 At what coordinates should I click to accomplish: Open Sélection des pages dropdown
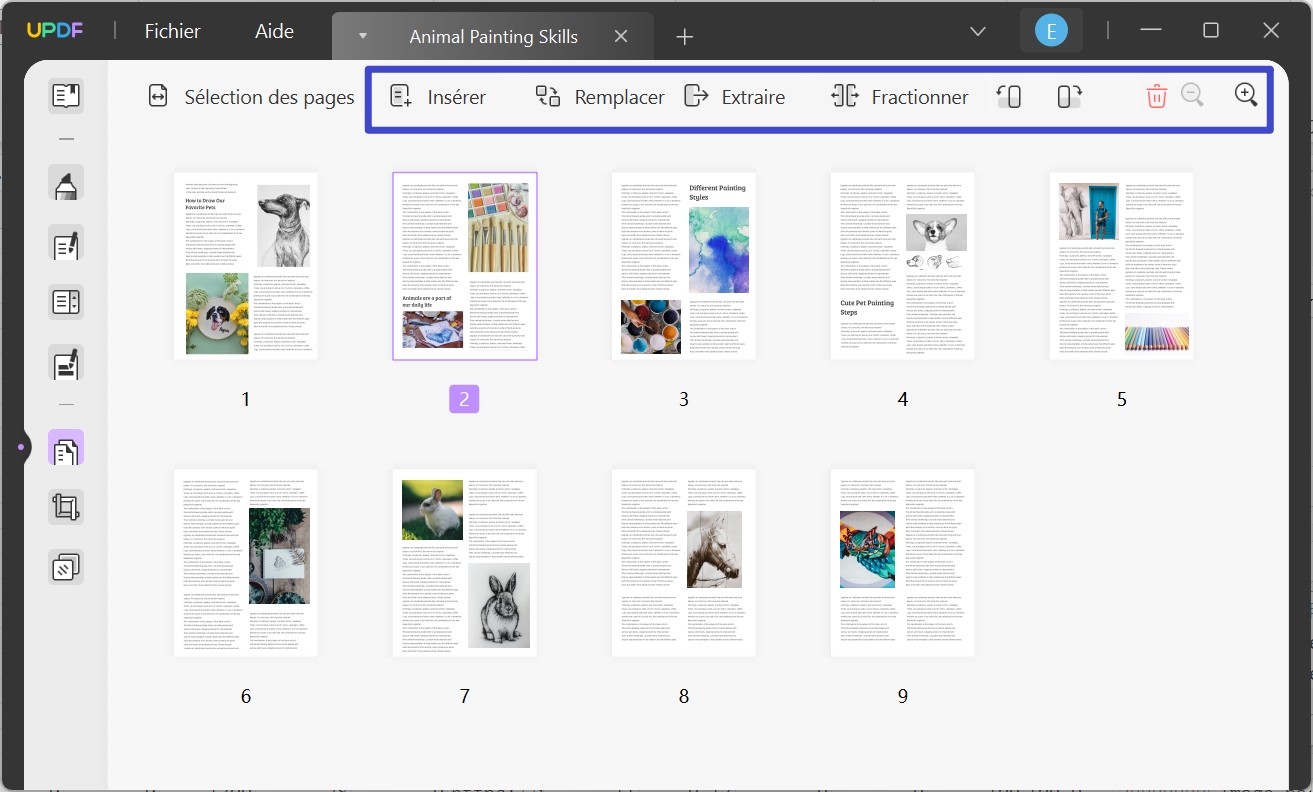(248, 96)
